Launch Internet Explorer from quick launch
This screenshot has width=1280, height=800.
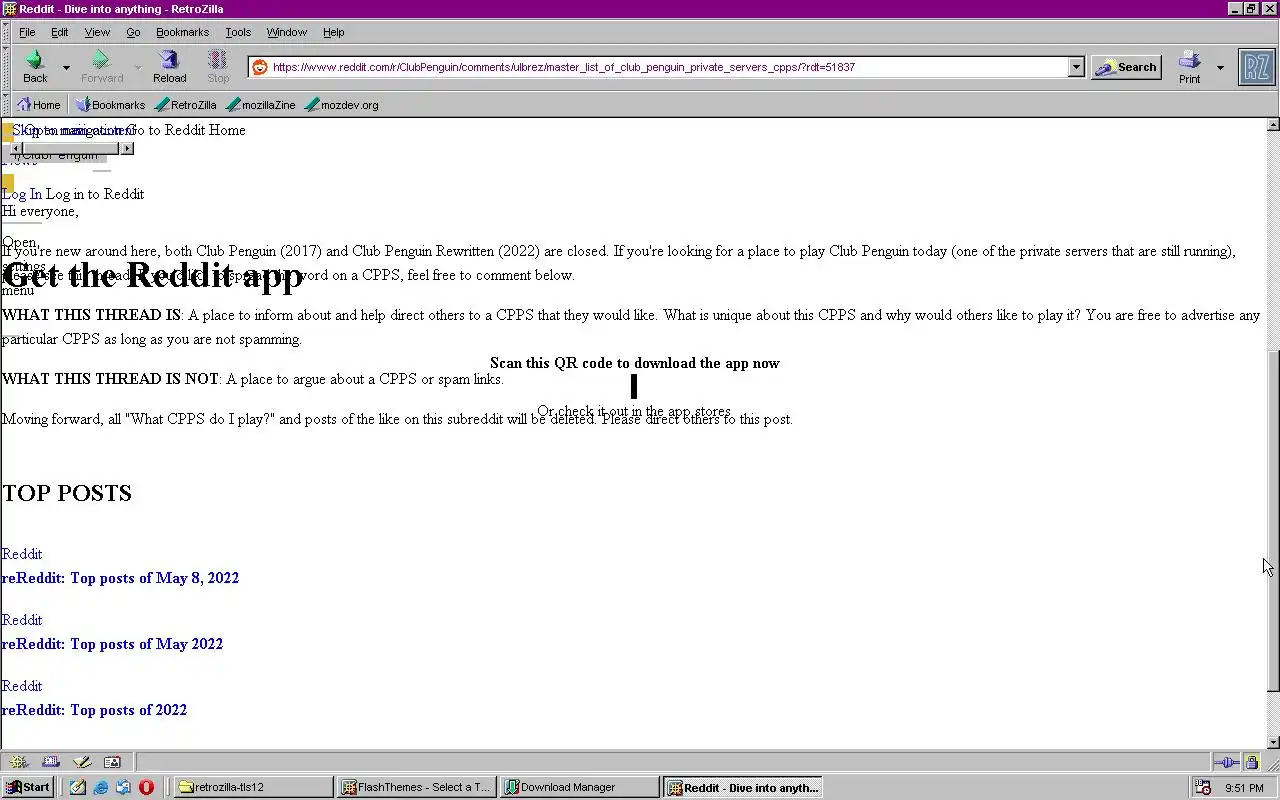coord(101,787)
